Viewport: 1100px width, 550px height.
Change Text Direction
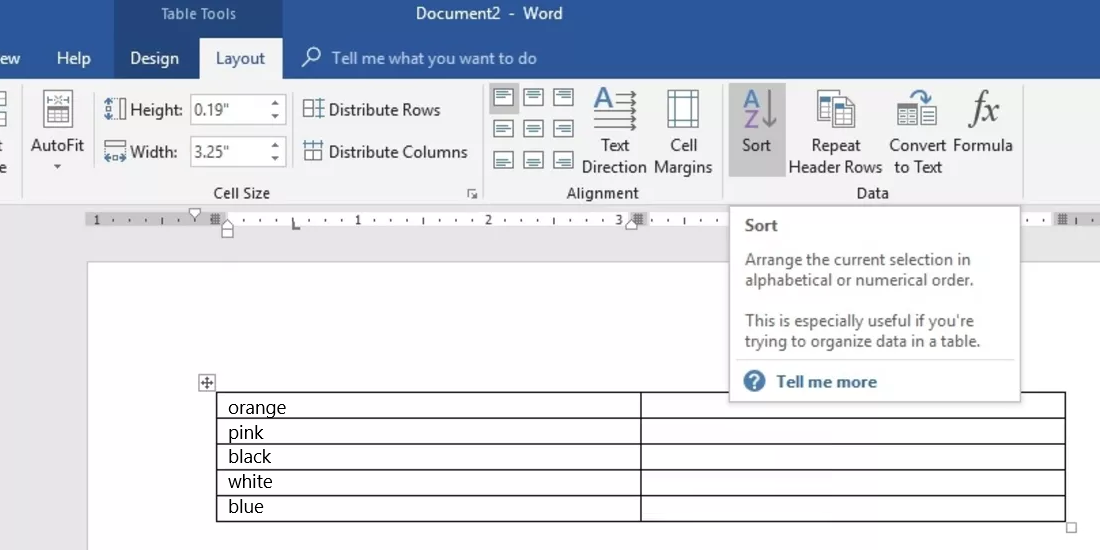pyautogui.click(x=614, y=130)
